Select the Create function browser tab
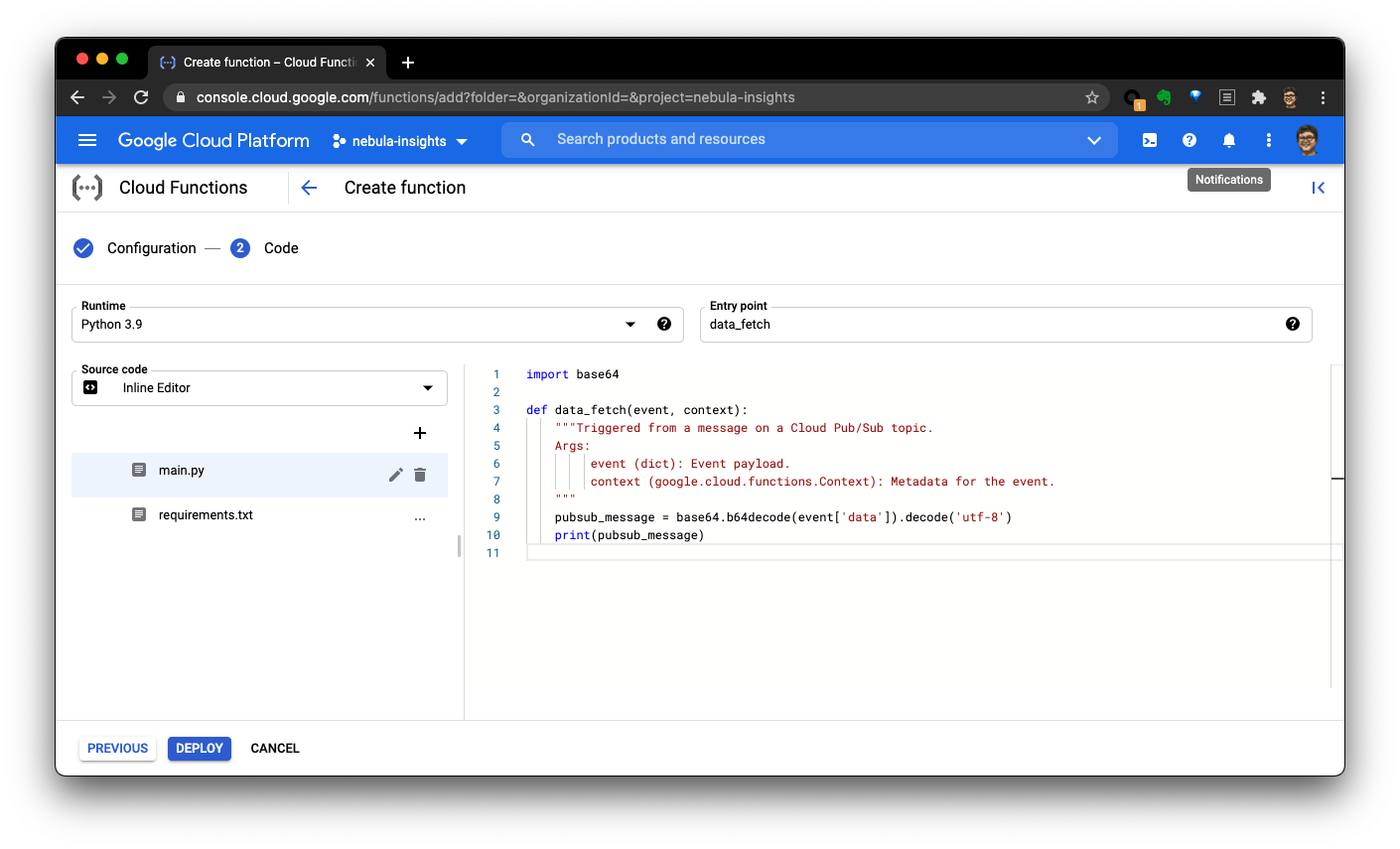This screenshot has width=1400, height=849. pos(268,62)
